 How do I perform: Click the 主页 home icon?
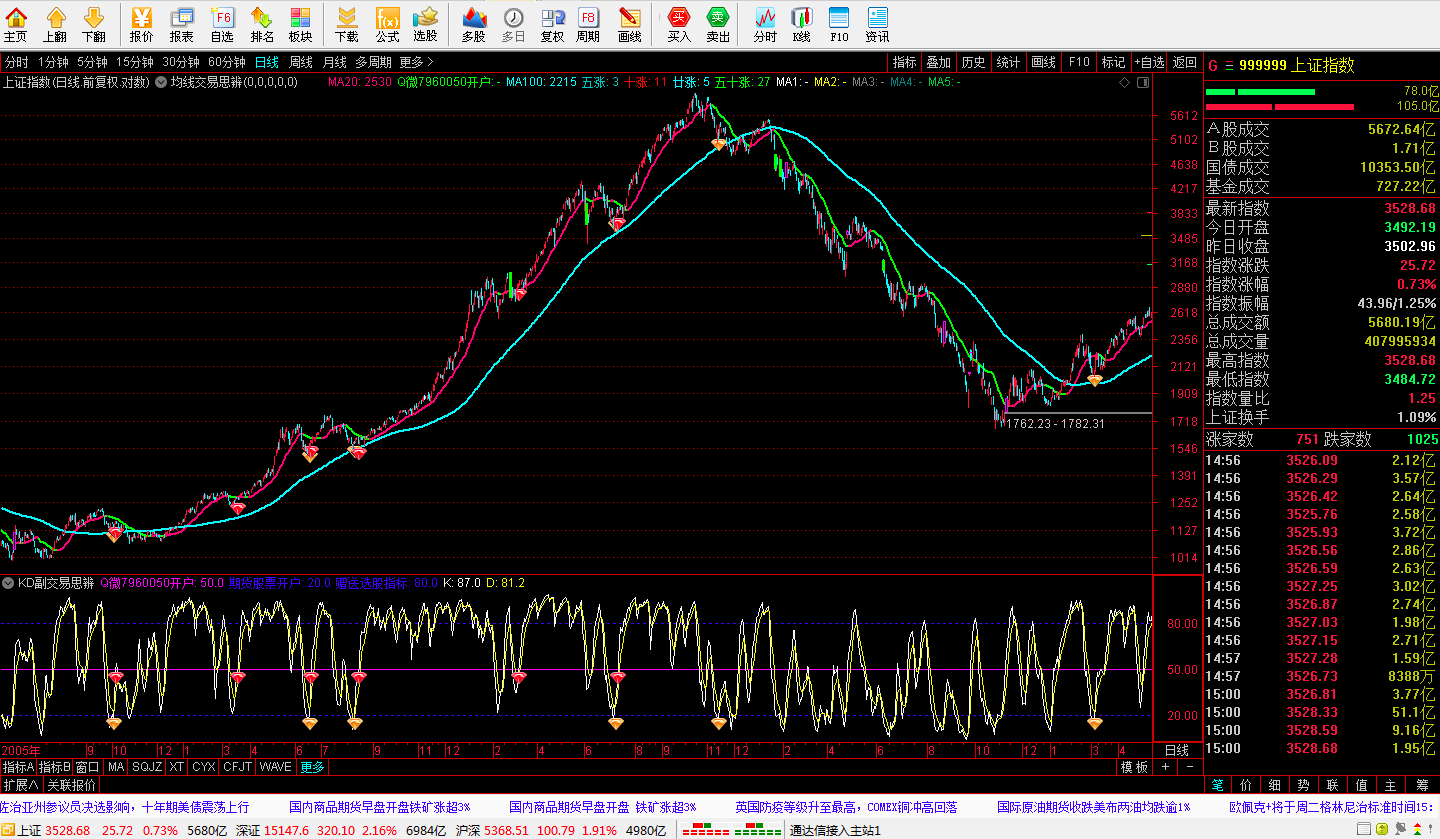tap(15, 24)
